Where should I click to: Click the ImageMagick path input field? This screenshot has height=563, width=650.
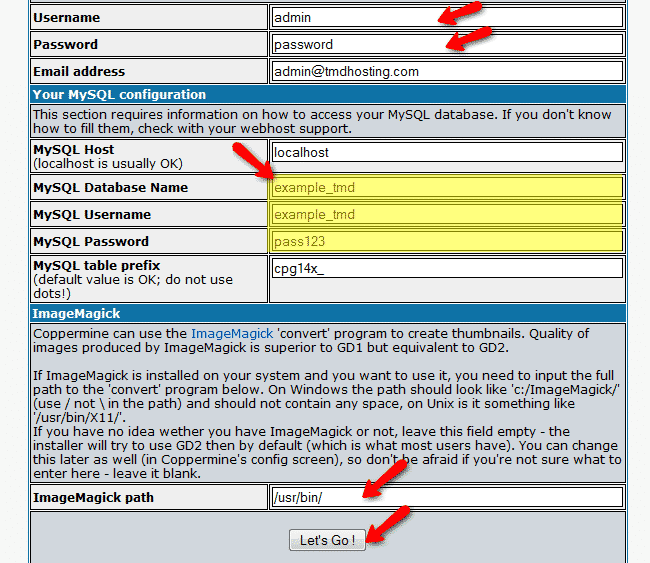[x=446, y=497]
